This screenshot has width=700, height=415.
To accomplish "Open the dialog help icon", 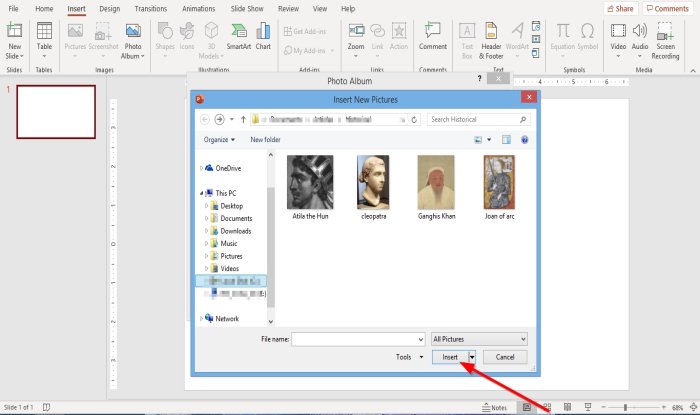I will point(525,140).
